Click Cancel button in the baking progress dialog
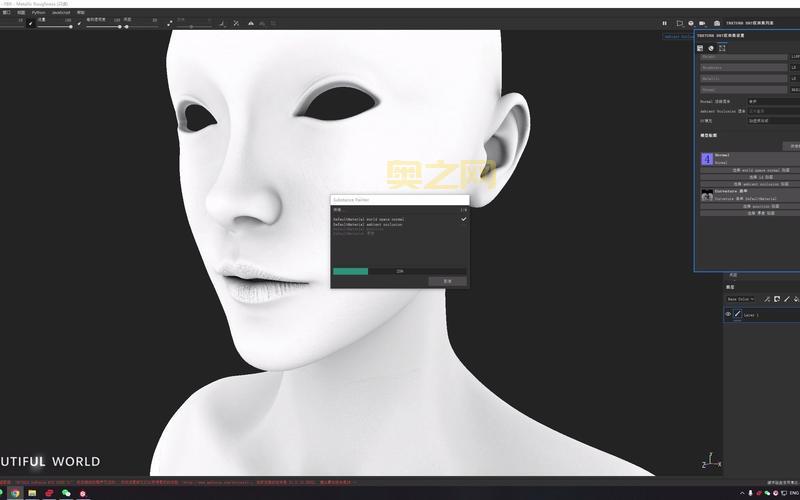Image resolution: width=800 pixels, height=500 pixels. (x=447, y=282)
